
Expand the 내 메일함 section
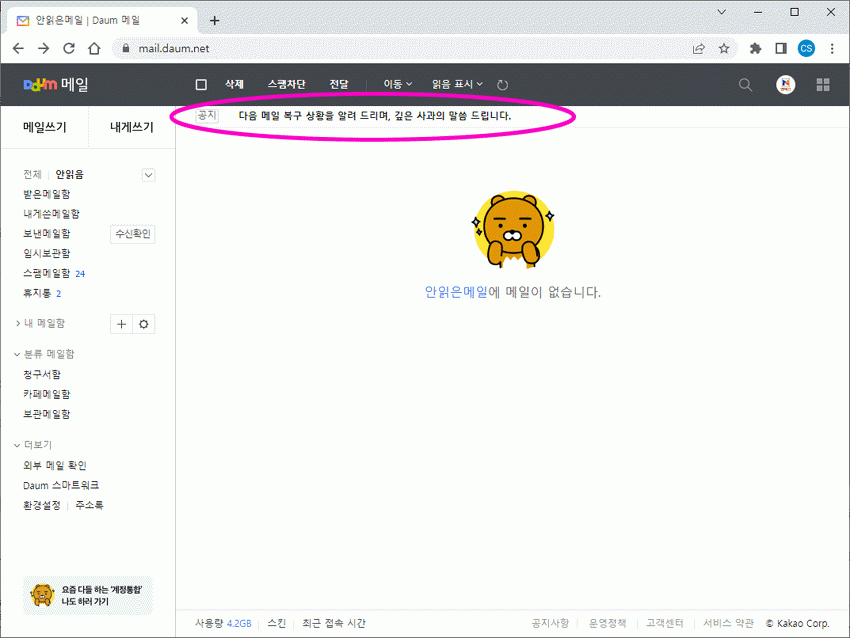tap(40, 324)
